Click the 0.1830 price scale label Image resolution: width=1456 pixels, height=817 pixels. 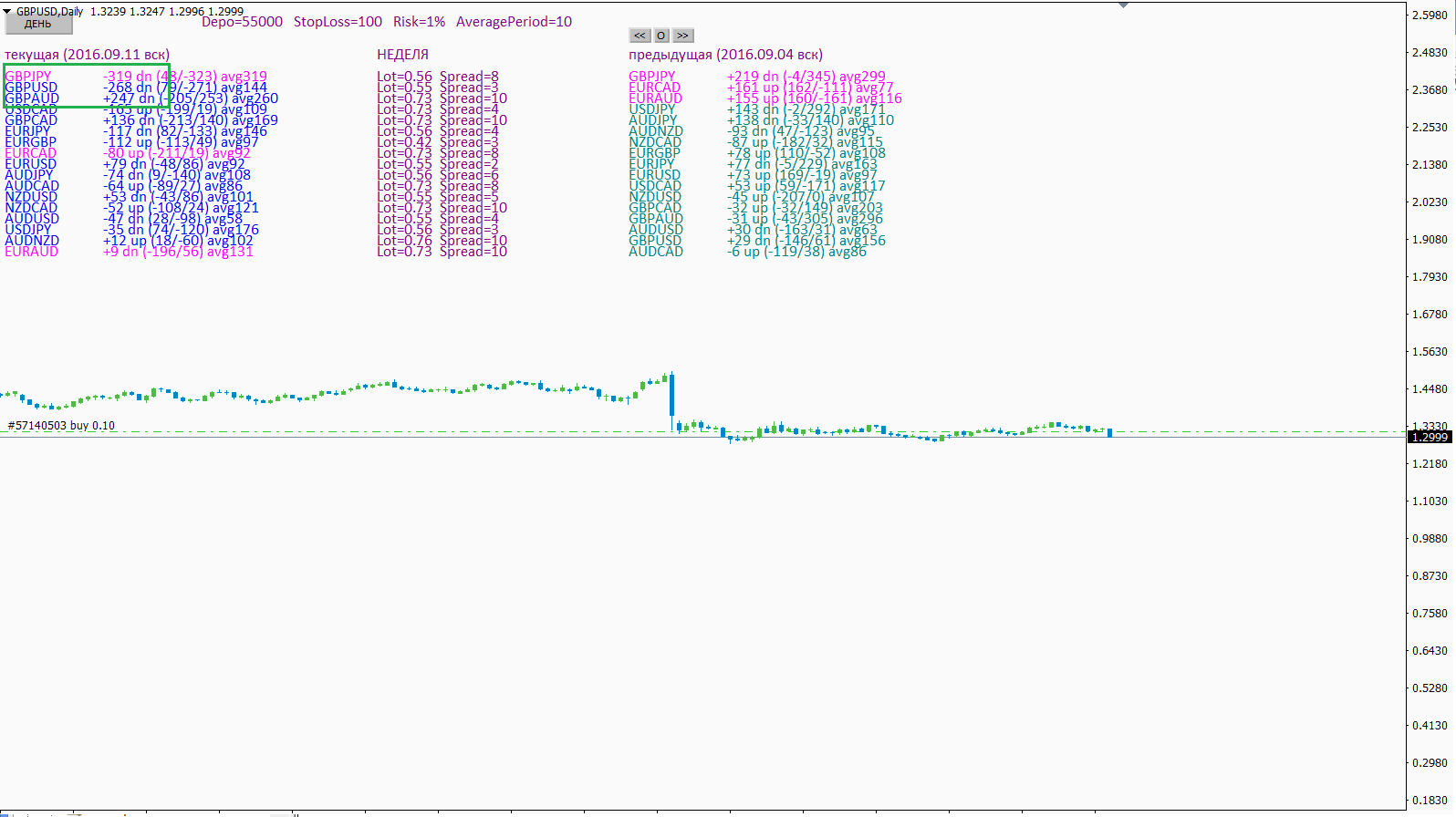pos(1430,800)
